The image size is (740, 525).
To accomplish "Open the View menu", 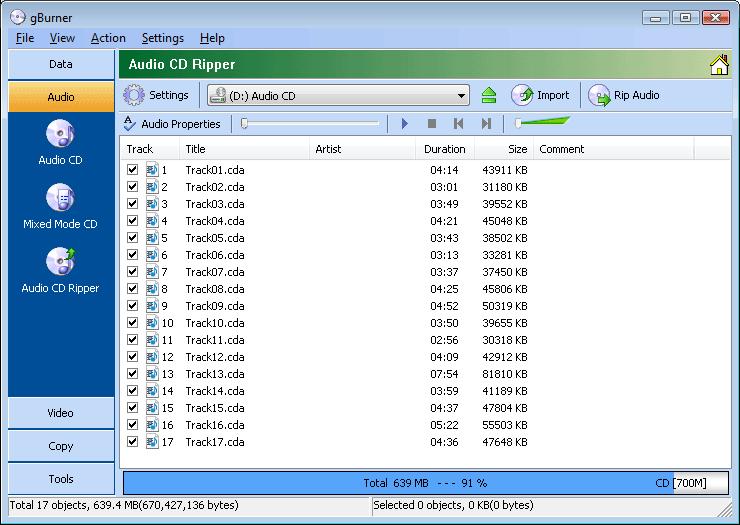I will point(62,38).
